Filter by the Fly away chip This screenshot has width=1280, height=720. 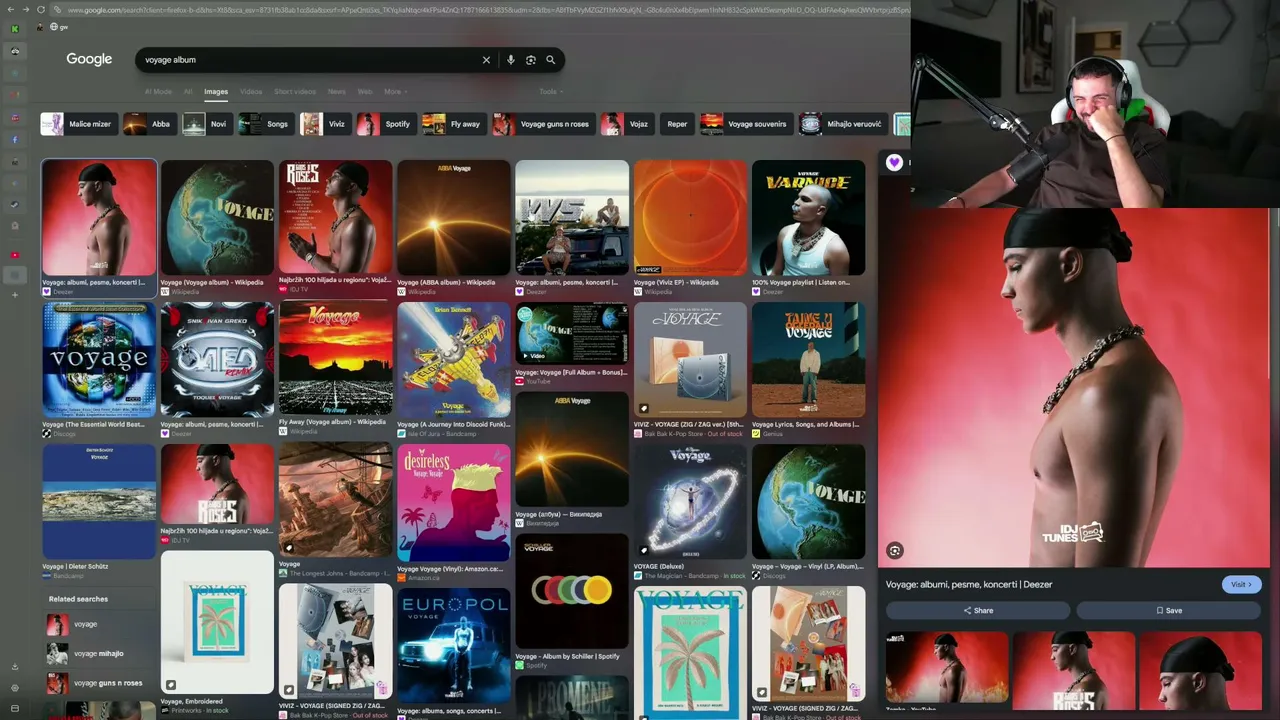coord(453,124)
